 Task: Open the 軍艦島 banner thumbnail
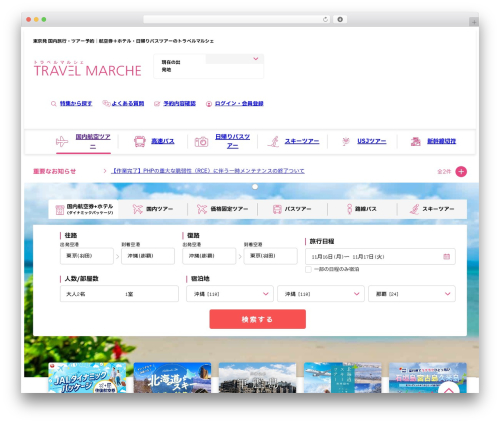(x=257, y=378)
